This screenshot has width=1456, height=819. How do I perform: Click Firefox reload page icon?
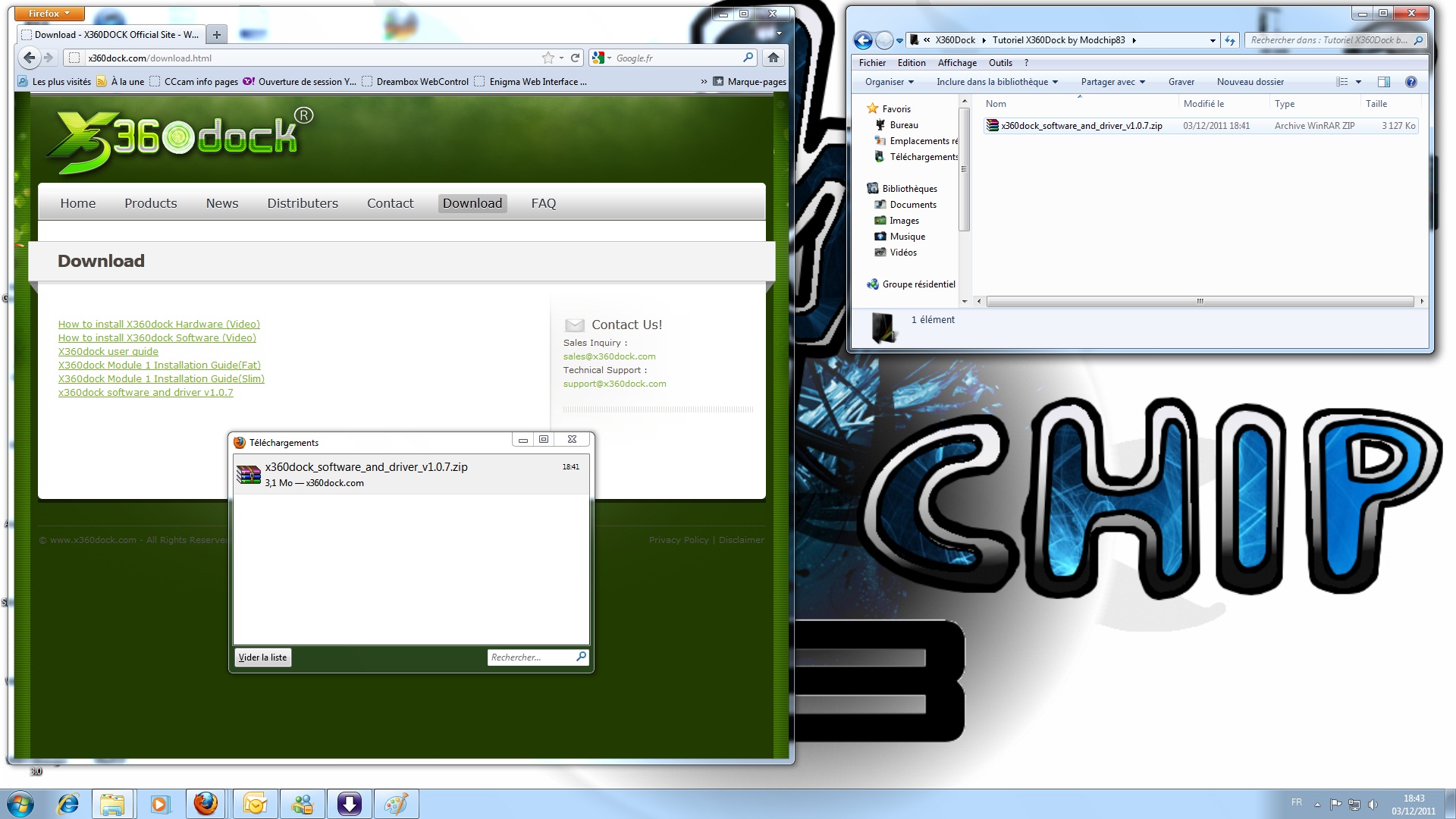(x=576, y=58)
